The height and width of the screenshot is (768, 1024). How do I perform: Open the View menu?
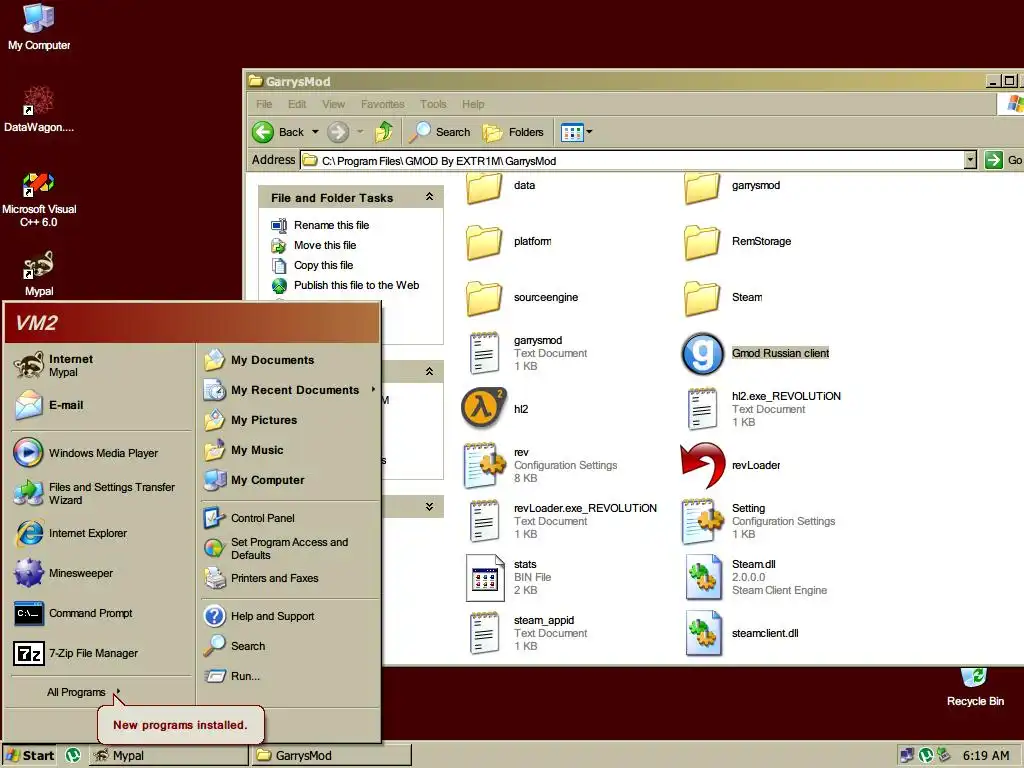(333, 104)
